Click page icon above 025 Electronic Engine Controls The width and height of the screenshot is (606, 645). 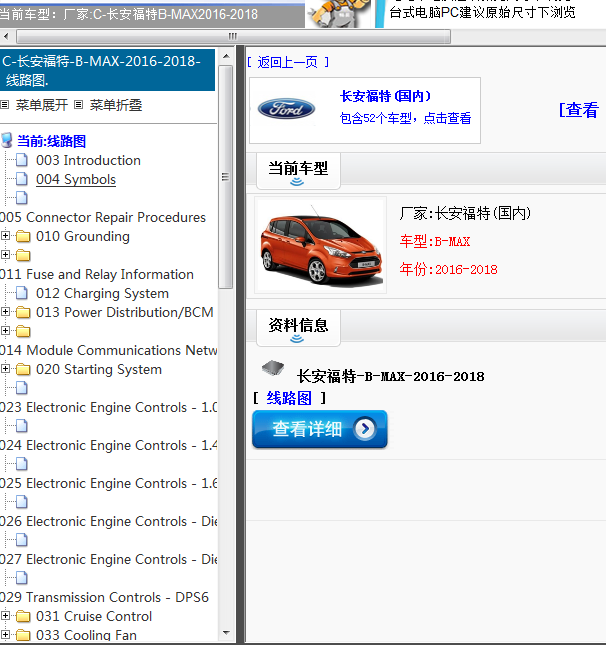(x=22, y=464)
